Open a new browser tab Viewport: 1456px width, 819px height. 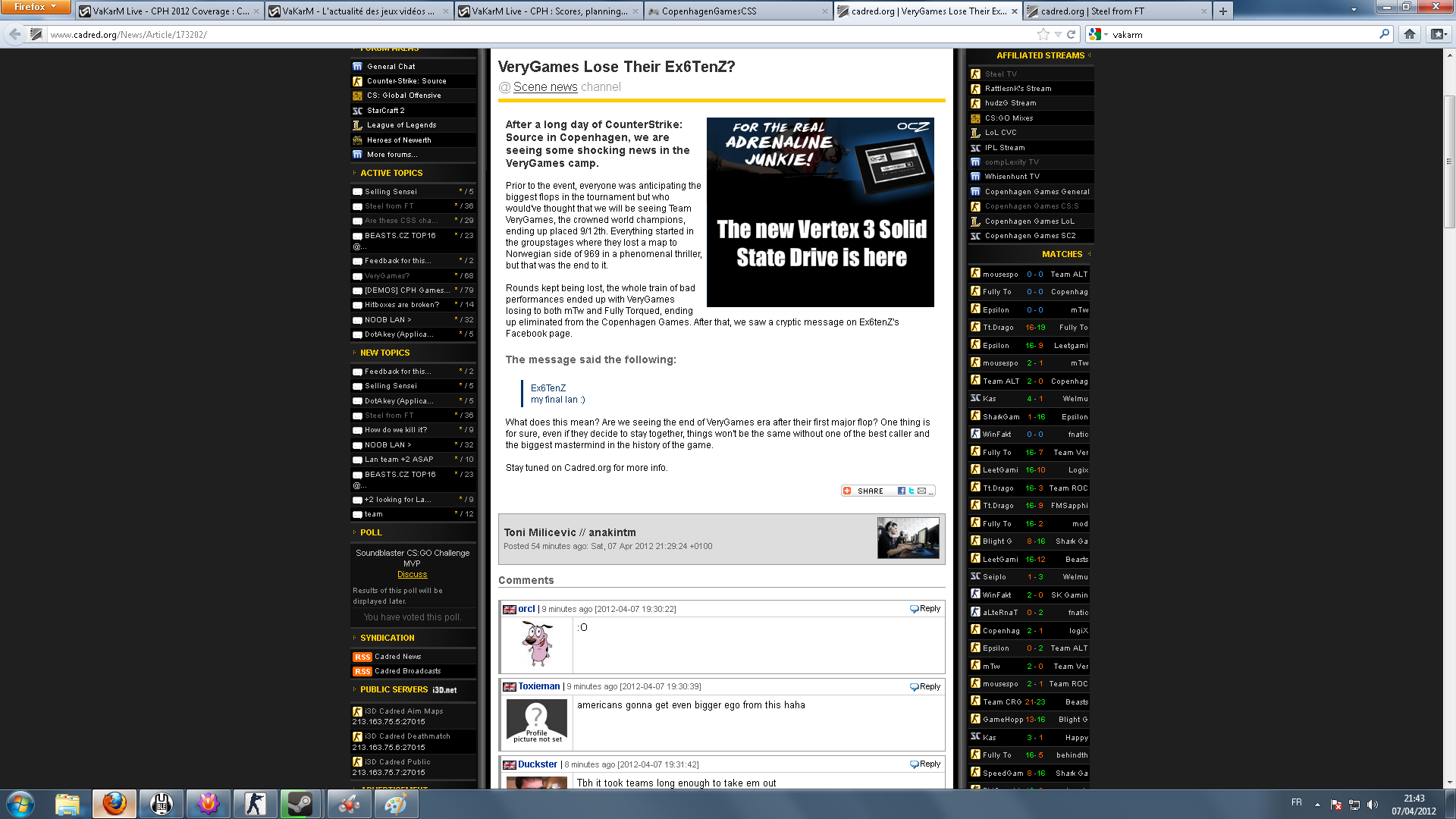(1222, 11)
